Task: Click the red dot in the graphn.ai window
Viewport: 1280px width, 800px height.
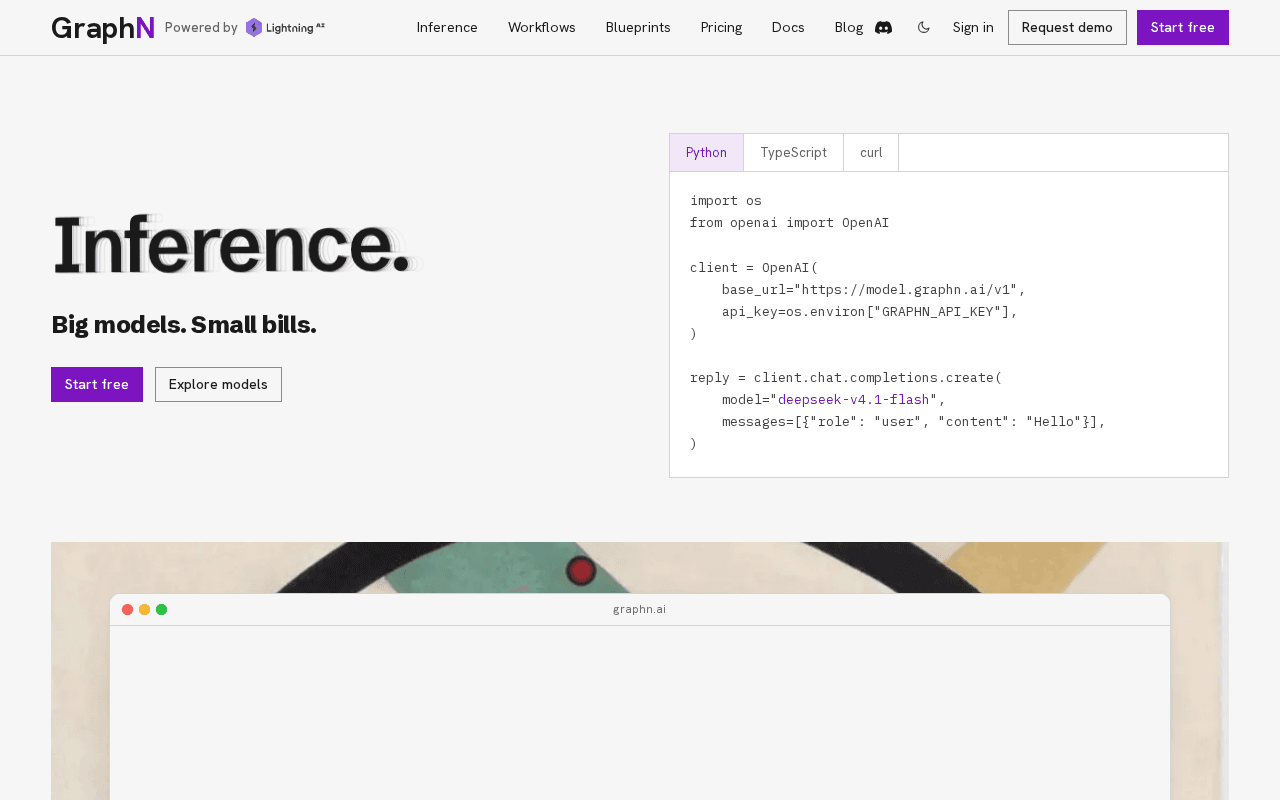Action: coord(128,610)
